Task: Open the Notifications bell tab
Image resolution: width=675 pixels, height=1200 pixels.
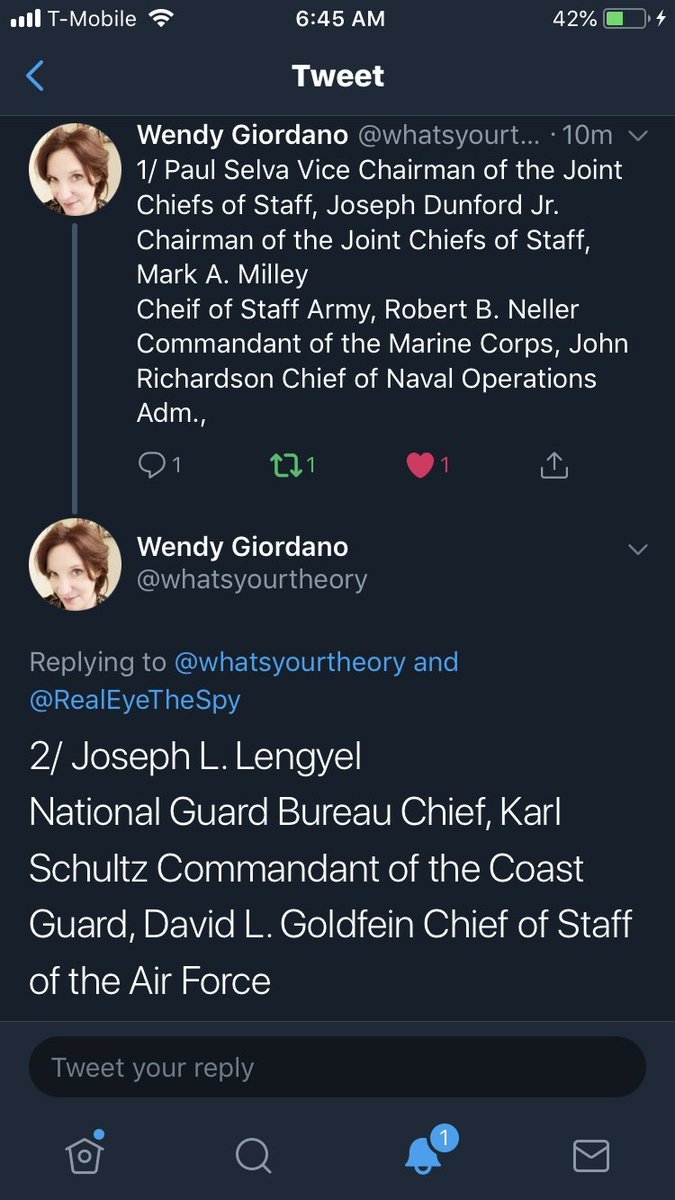Action: pos(422,1155)
